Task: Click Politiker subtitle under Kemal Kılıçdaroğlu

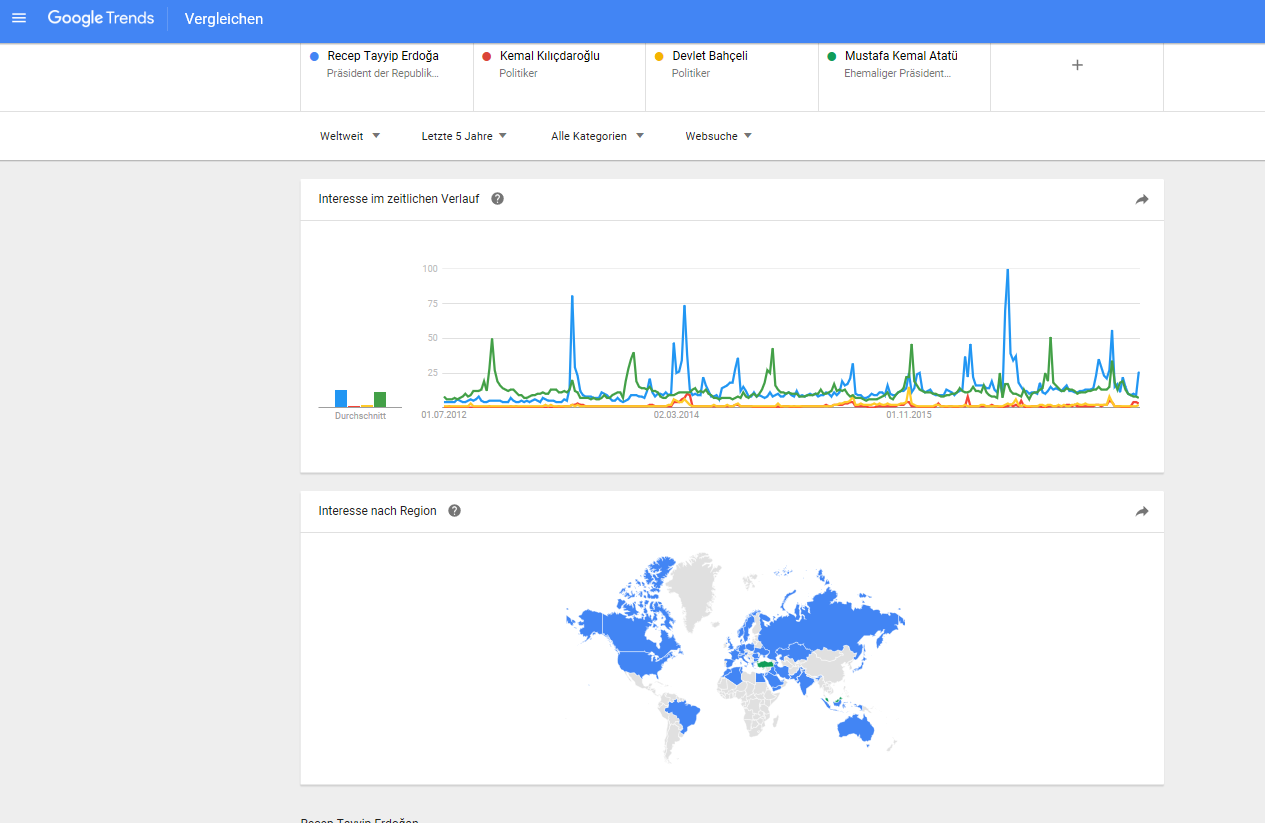Action: pos(518,73)
